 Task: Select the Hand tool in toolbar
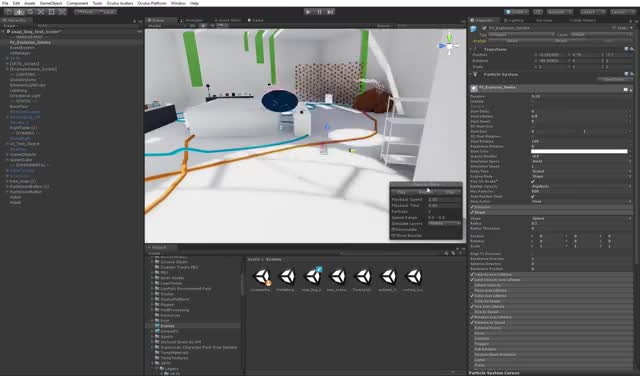pyautogui.click(x=9, y=12)
